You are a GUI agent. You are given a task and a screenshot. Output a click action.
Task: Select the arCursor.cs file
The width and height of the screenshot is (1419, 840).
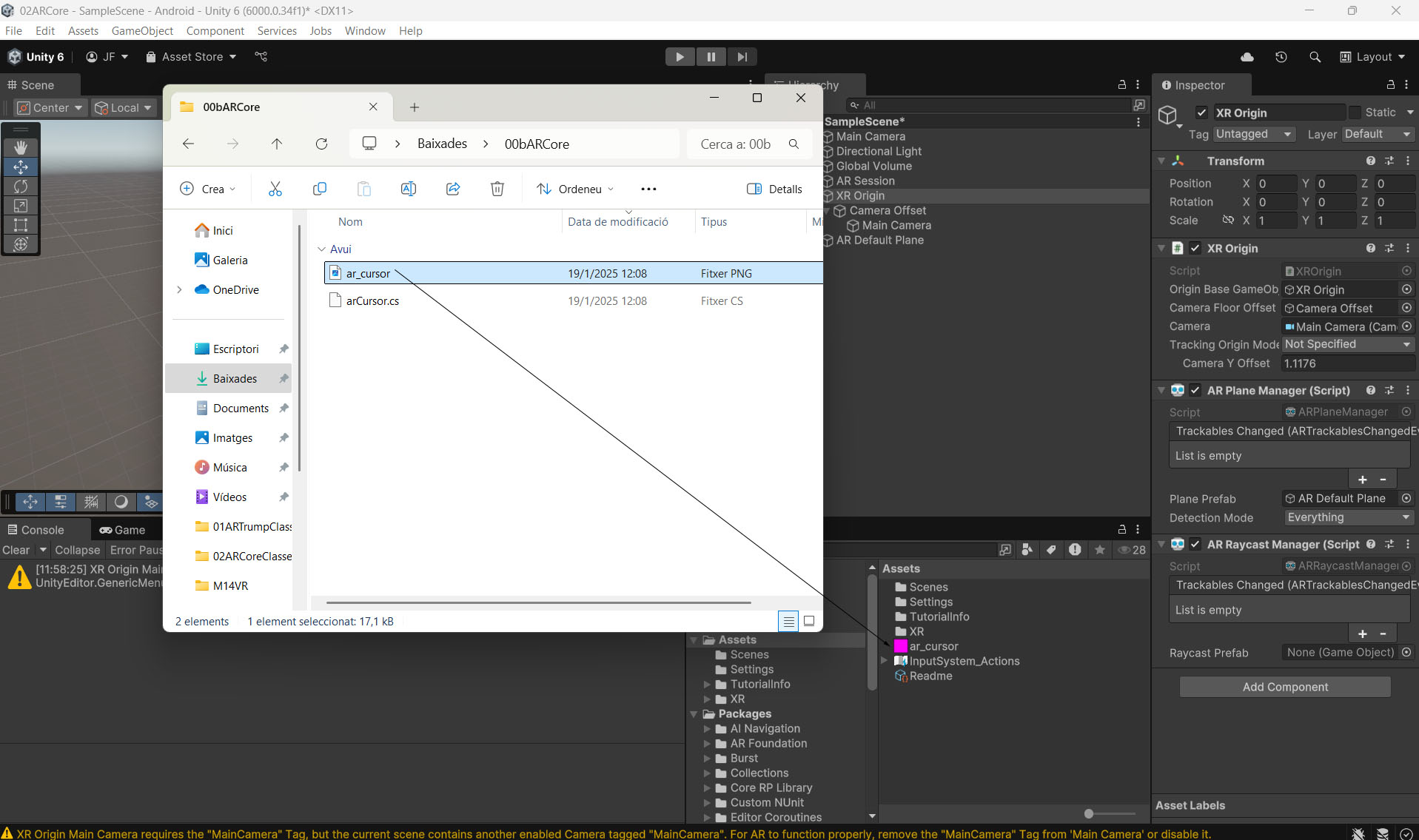pyautogui.click(x=372, y=301)
